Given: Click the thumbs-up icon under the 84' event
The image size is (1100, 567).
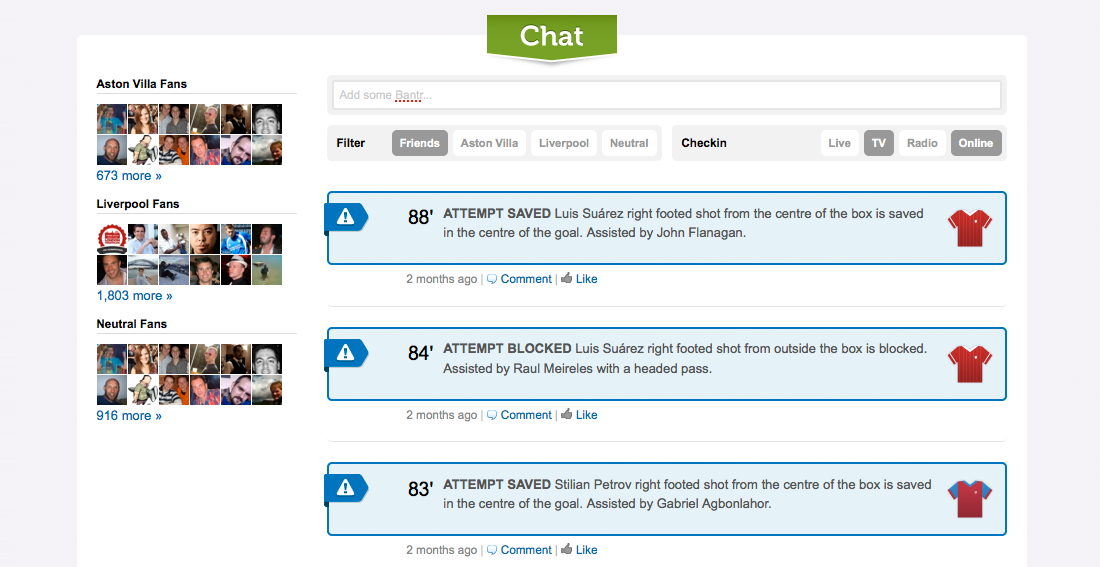Looking at the screenshot, I should [567, 414].
